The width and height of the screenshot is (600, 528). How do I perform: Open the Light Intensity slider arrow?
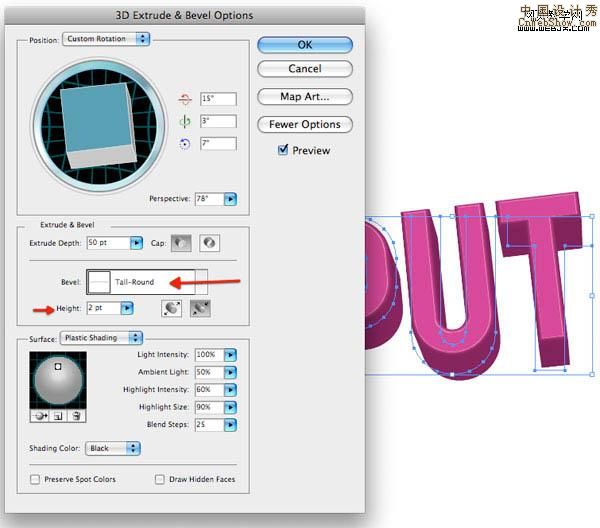[x=230, y=355]
